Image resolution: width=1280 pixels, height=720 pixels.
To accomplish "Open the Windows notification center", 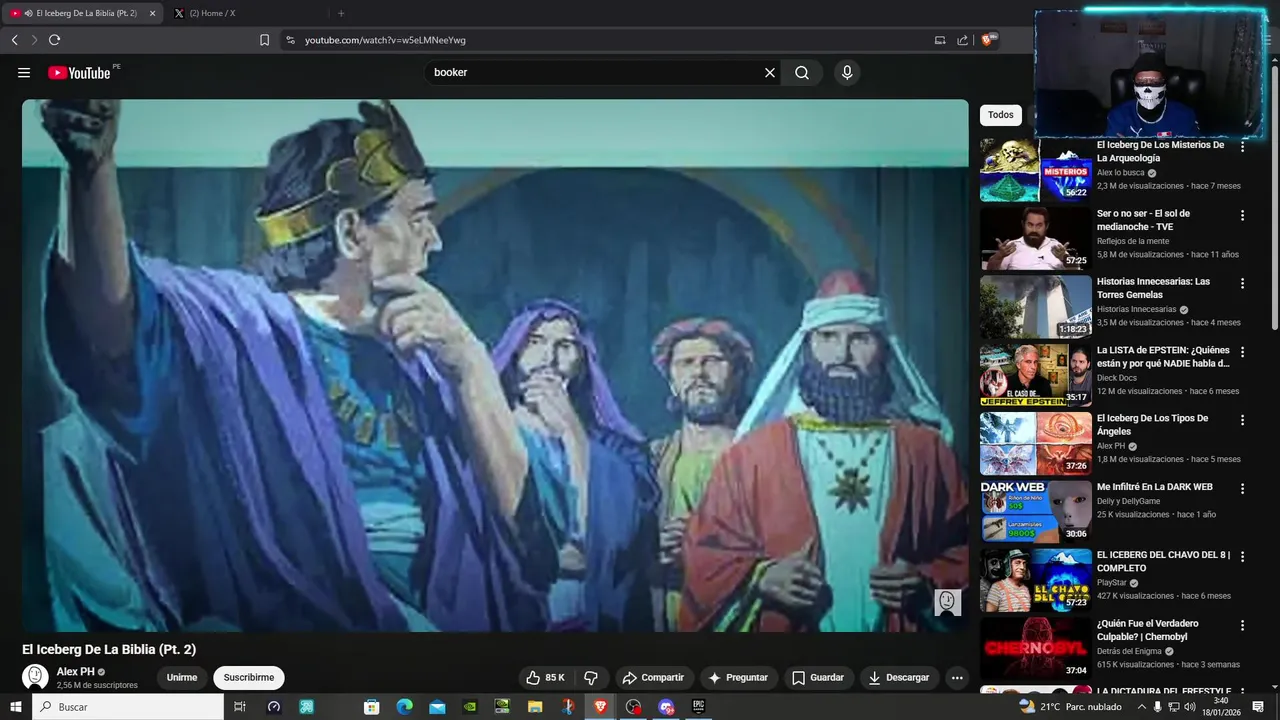I will coord(1258,707).
